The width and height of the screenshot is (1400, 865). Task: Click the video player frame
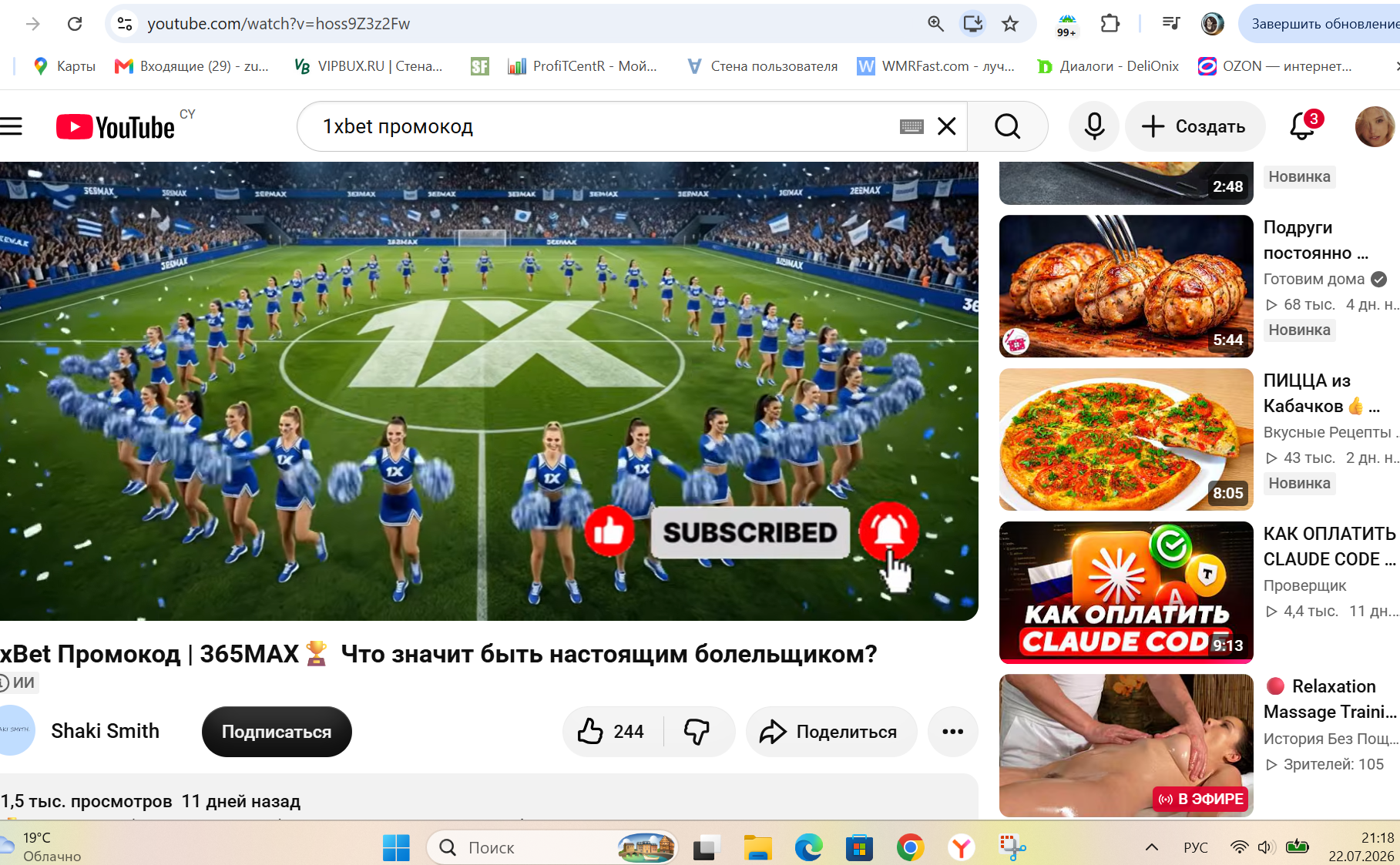489,391
